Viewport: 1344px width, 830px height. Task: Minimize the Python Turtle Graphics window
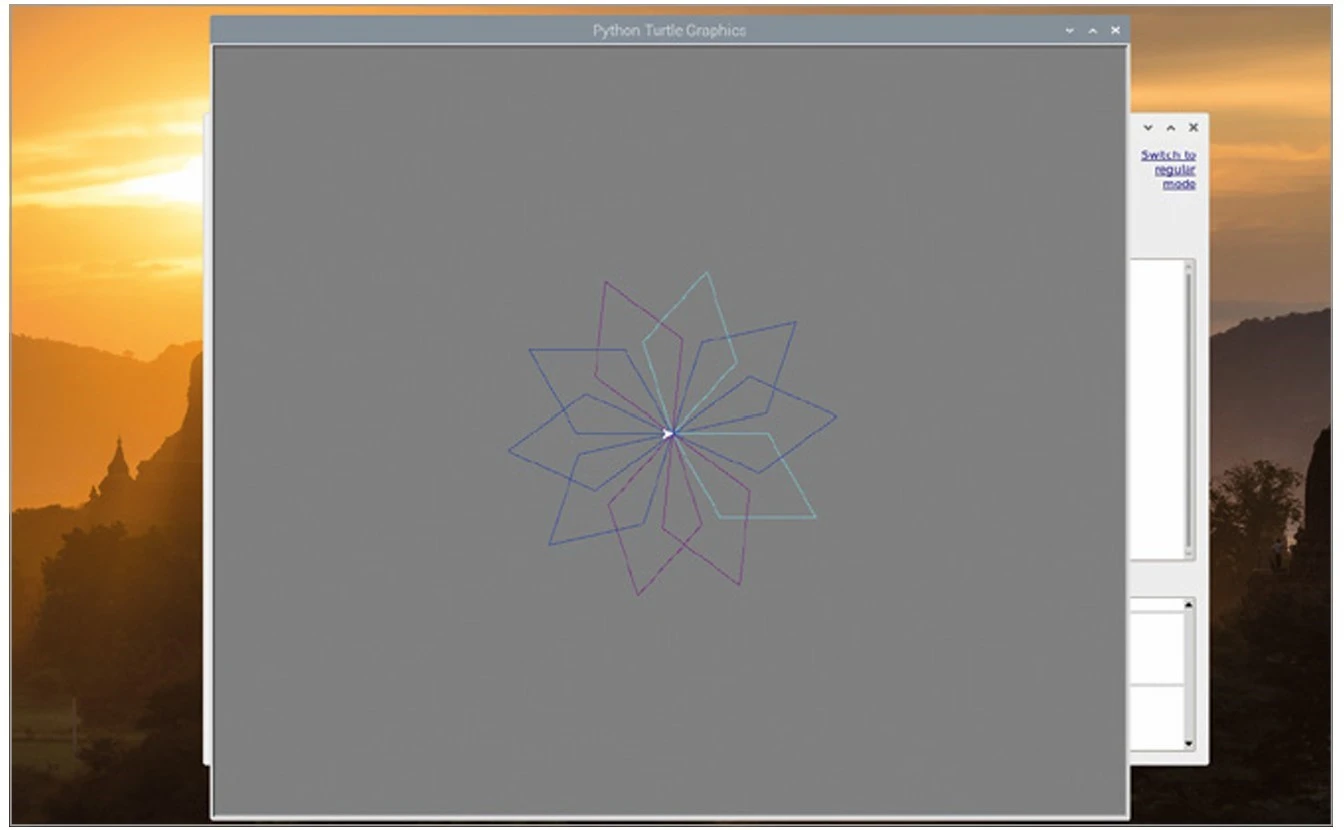(x=1070, y=31)
